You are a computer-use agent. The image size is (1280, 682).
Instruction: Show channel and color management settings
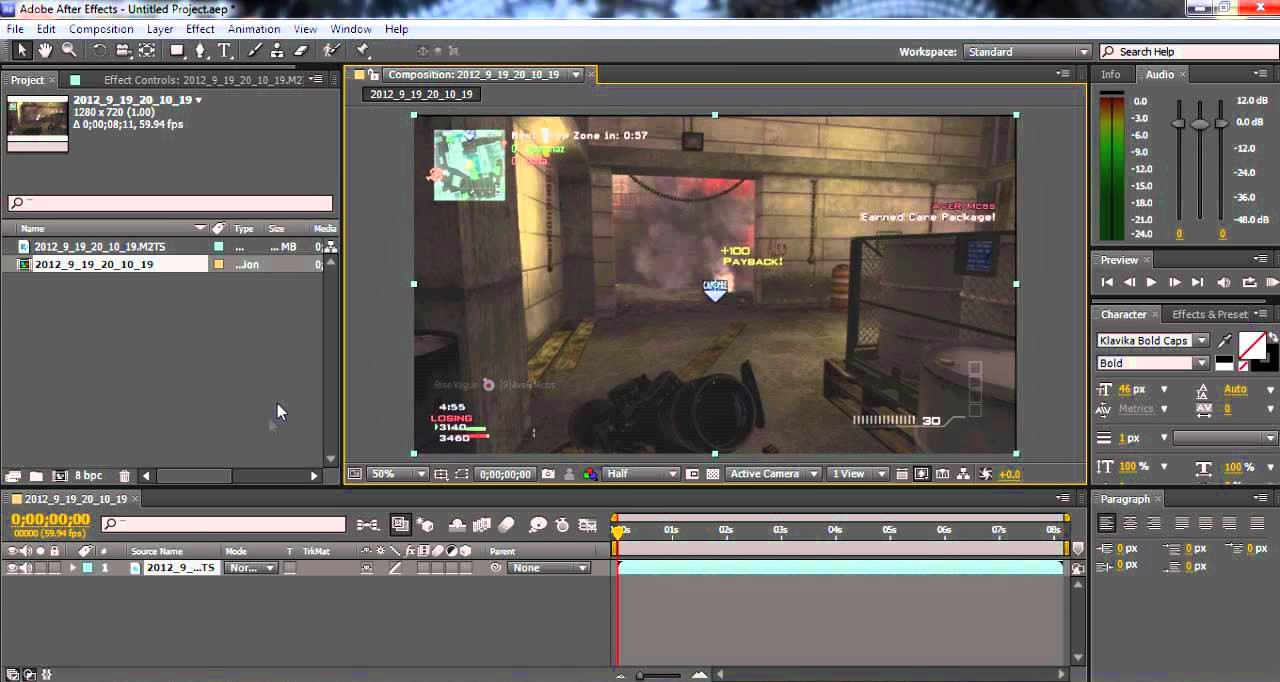(x=590, y=474)
